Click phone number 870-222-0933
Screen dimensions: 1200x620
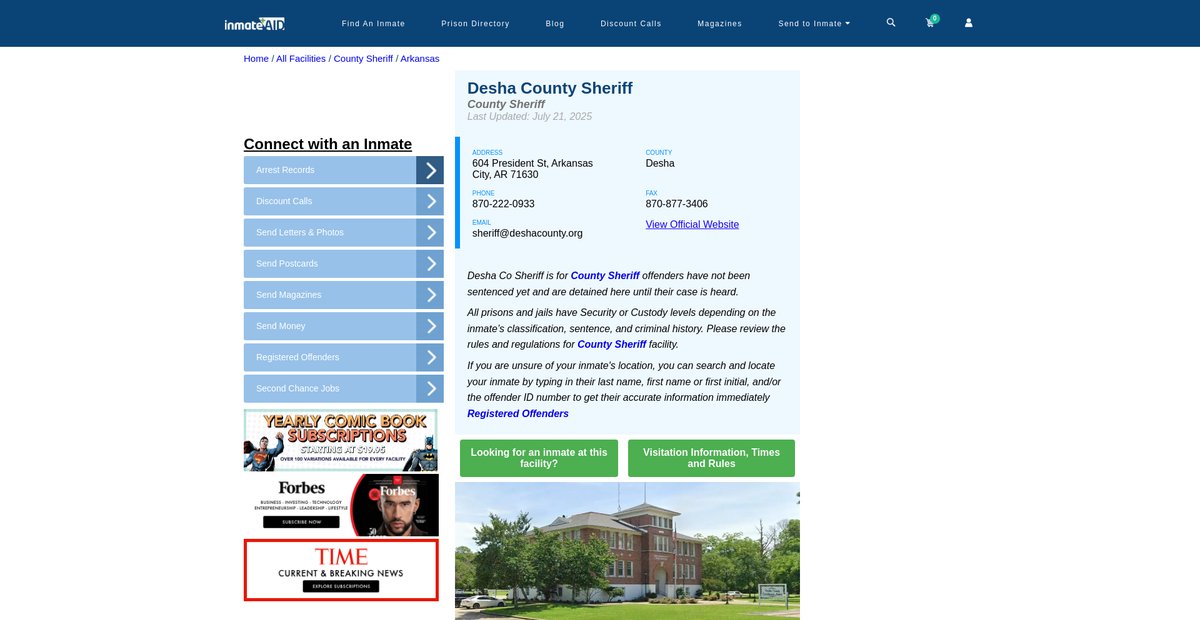[503, 204]
